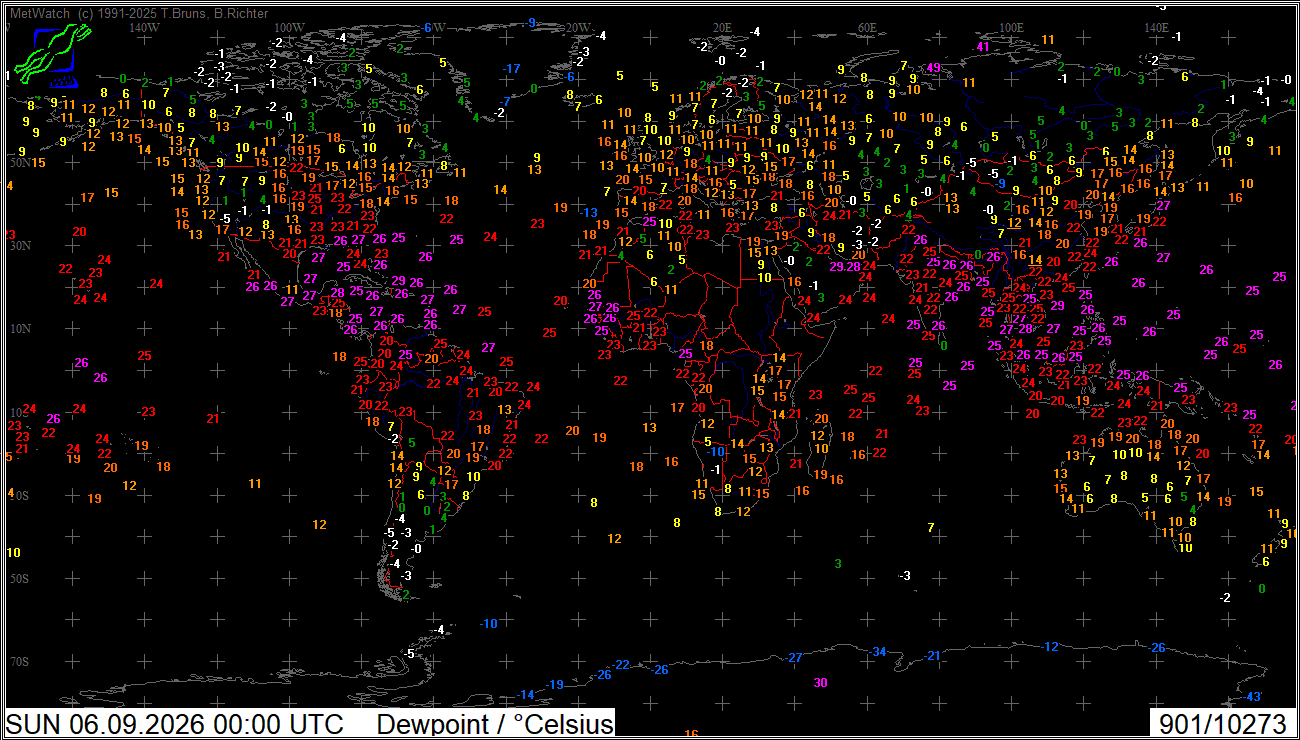Select the 10N latitude label
This screenshot has height=740, width=1300.
[20, 329]
